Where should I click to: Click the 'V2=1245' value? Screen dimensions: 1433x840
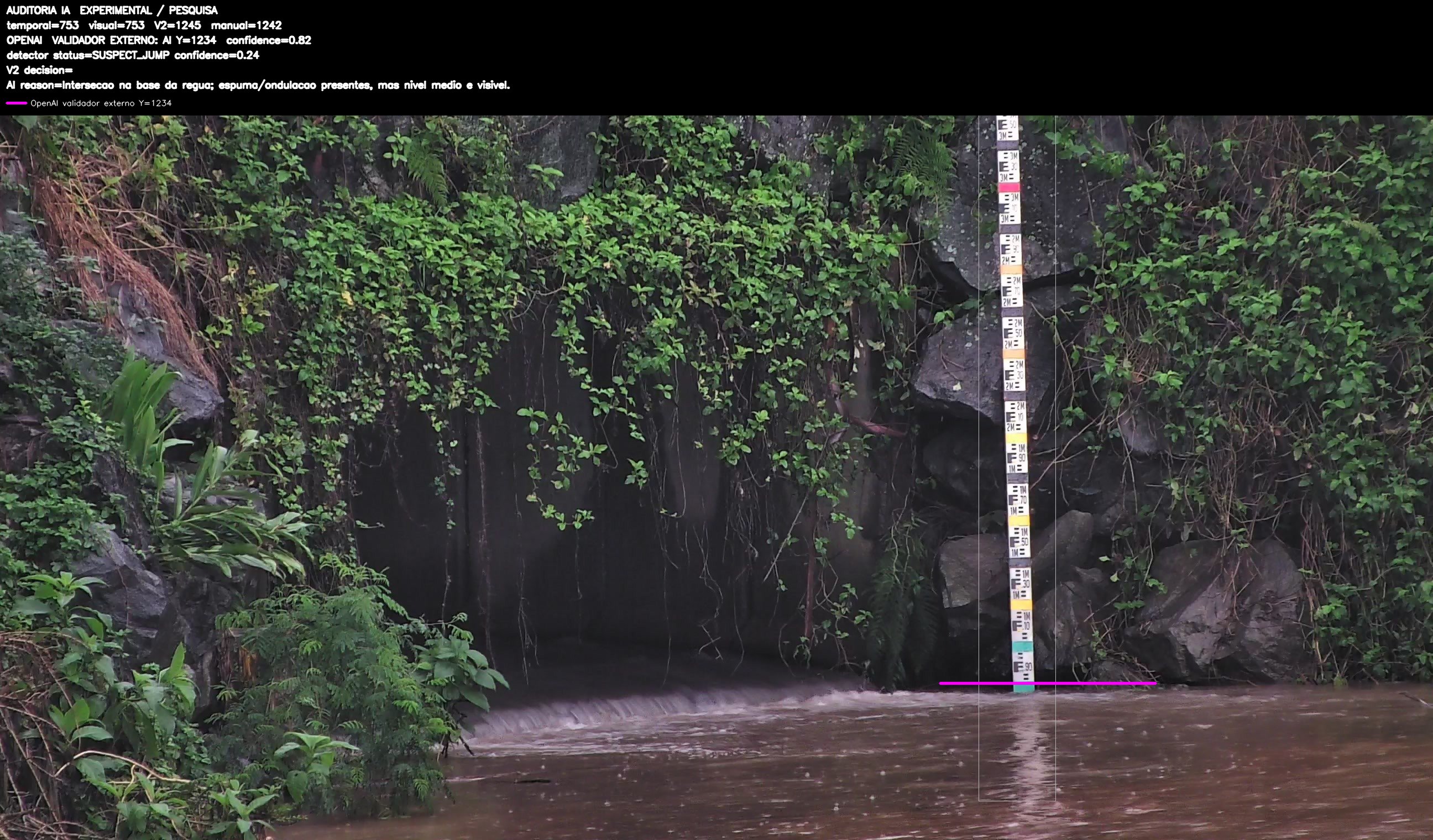(177, 25)
